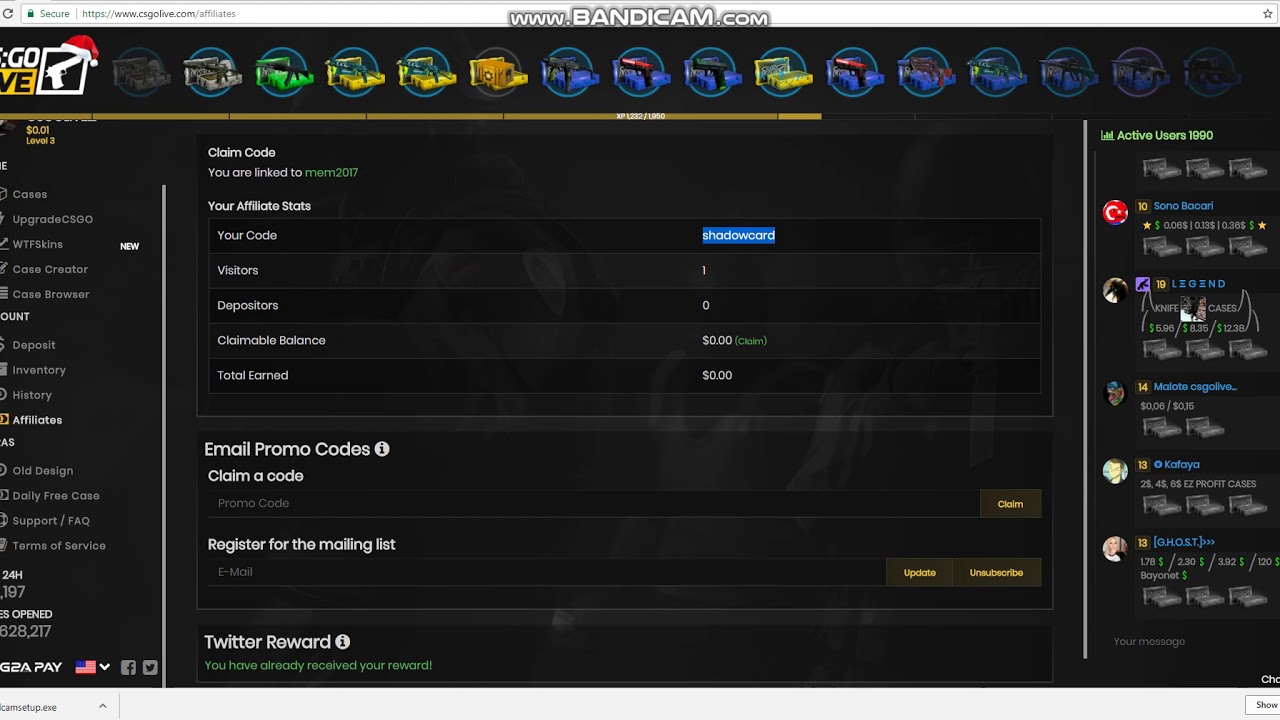Click the Level 3 label under the balance
This screenshot has width=1280, height=720.
point(40,141)
